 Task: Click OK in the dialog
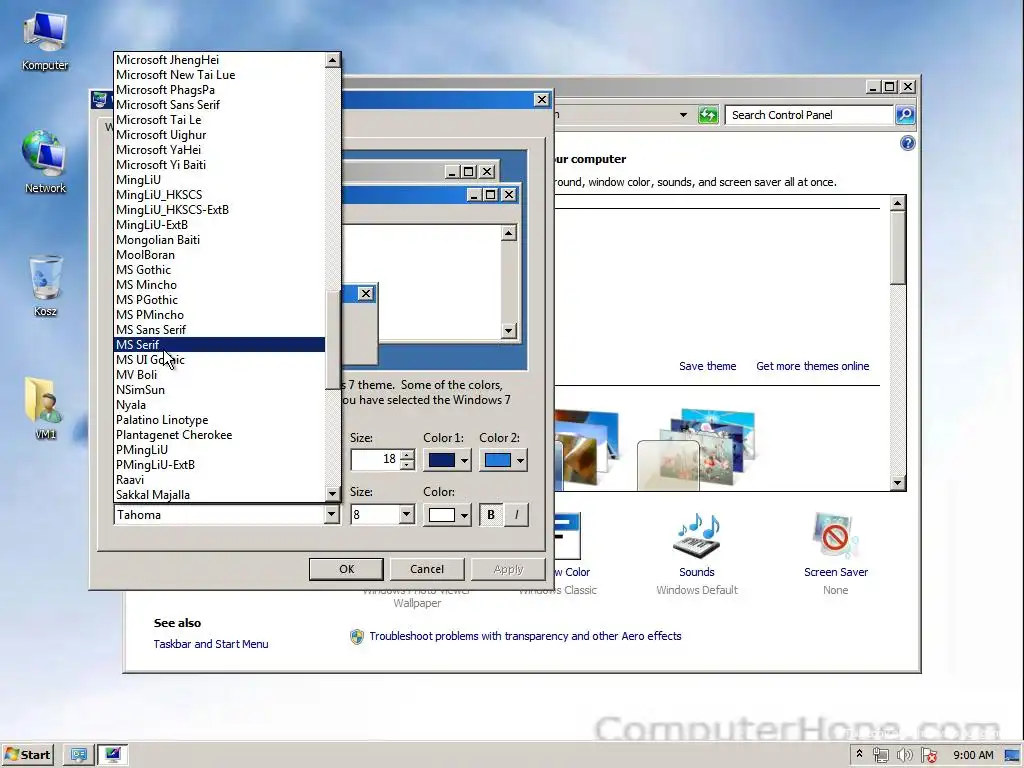[346, 569]
